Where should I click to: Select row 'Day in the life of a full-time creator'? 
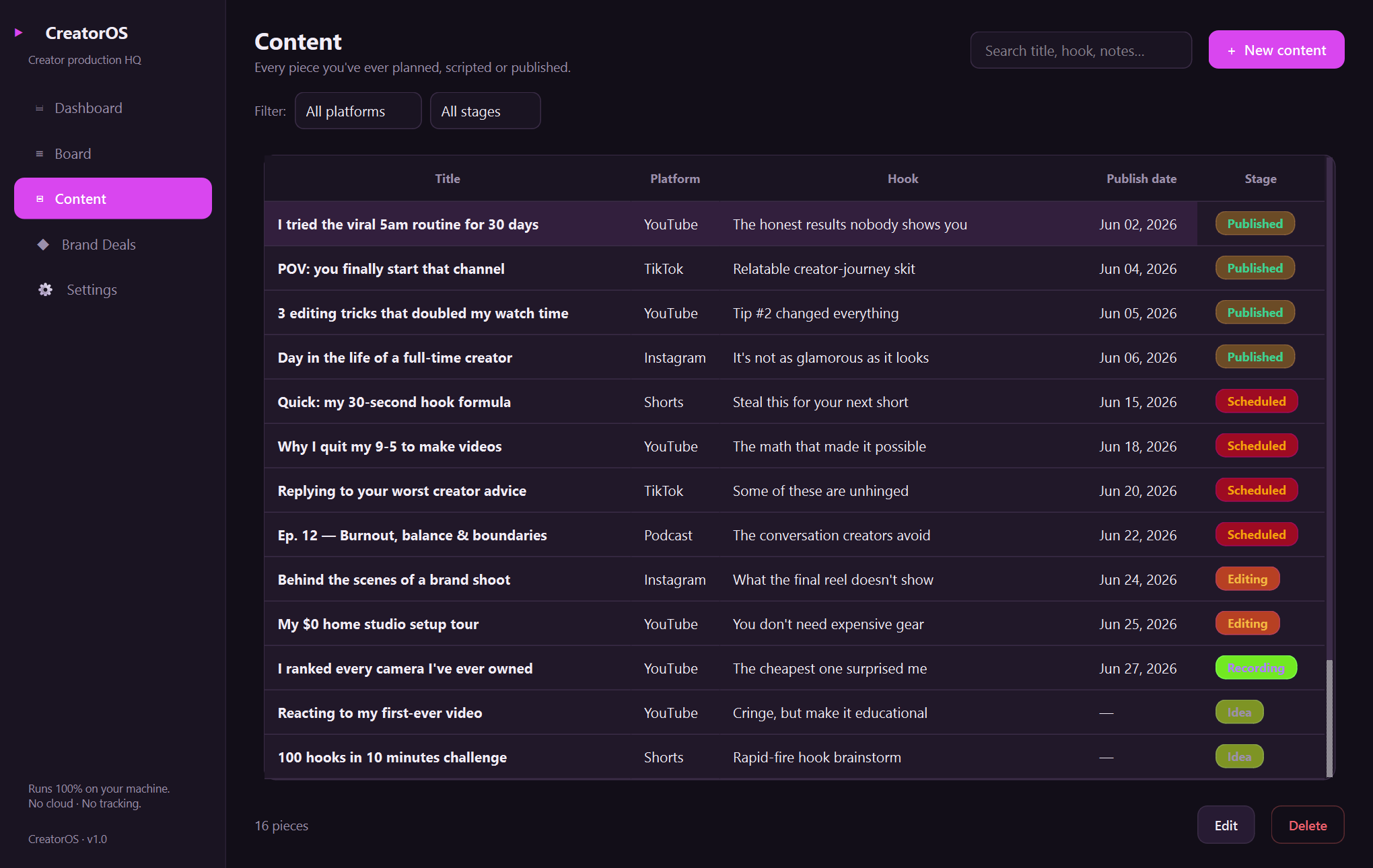(794, 357)
